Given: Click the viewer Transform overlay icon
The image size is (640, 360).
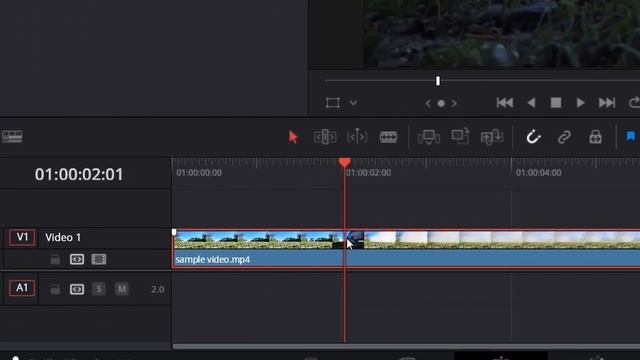Looking at the screenshot, I should click(333, 103).
